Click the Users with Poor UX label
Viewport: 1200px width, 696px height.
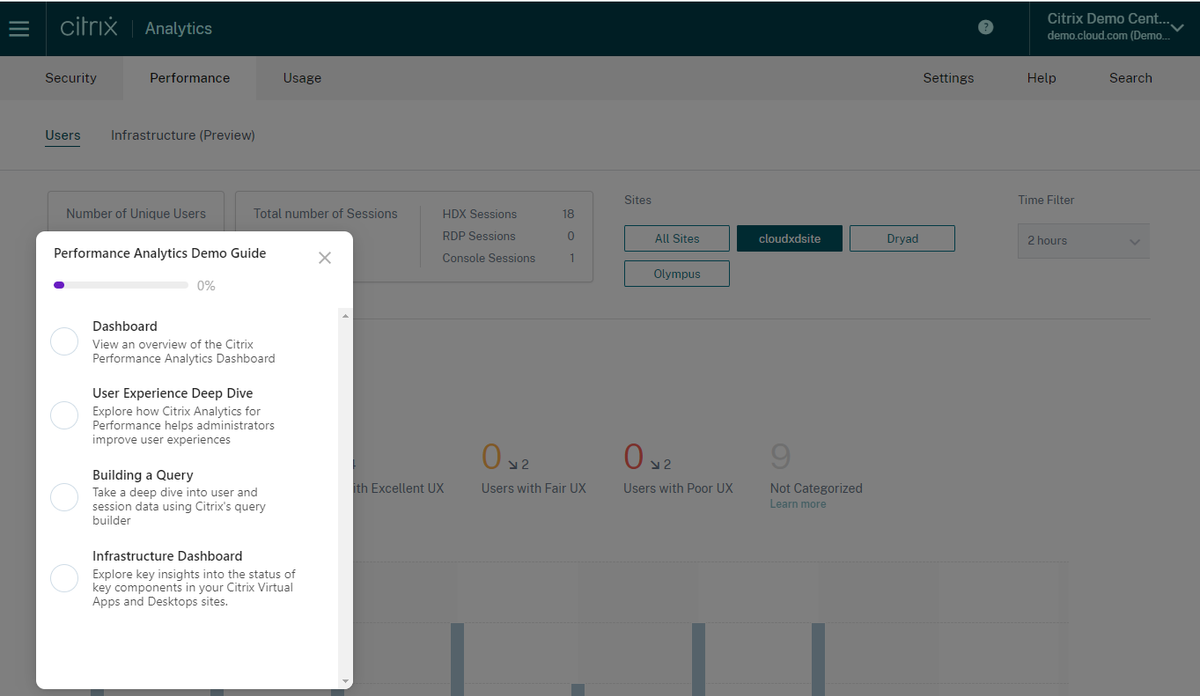(x=677, y=489)
